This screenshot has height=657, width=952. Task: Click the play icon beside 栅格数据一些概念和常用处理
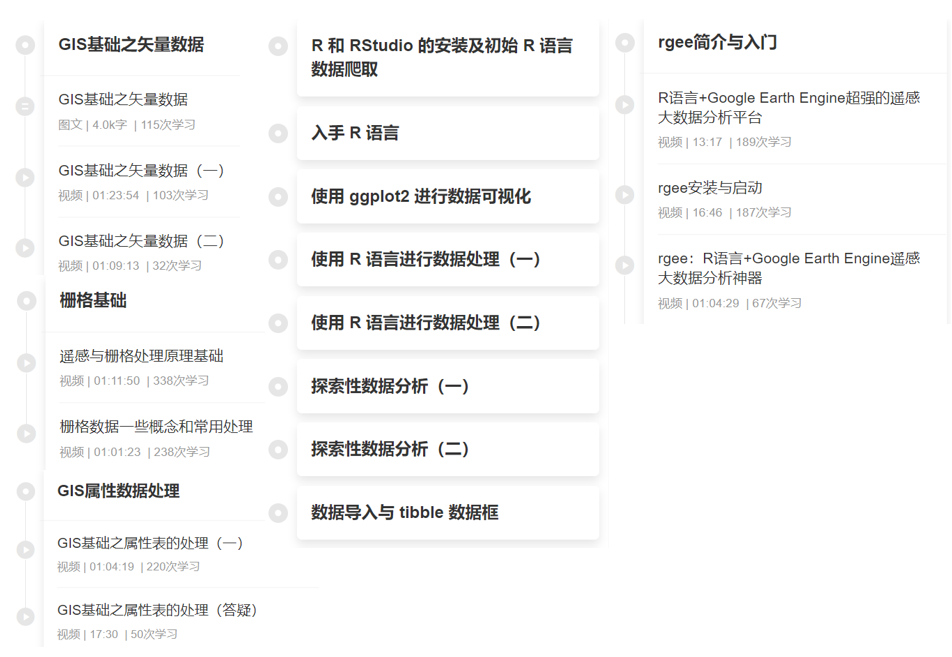tap(26, 434)
